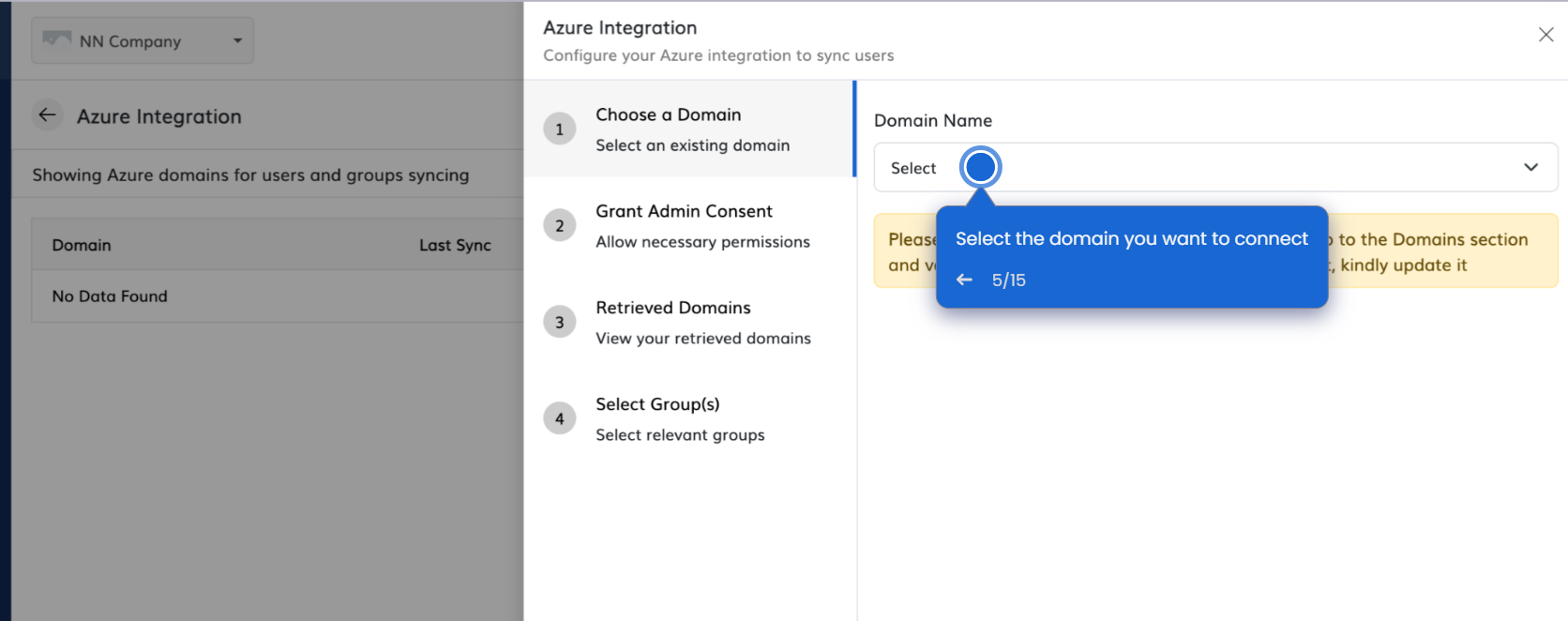The image size is (1568, 621).
Task: Go to the Select Group(s) step
Action: 657,405
